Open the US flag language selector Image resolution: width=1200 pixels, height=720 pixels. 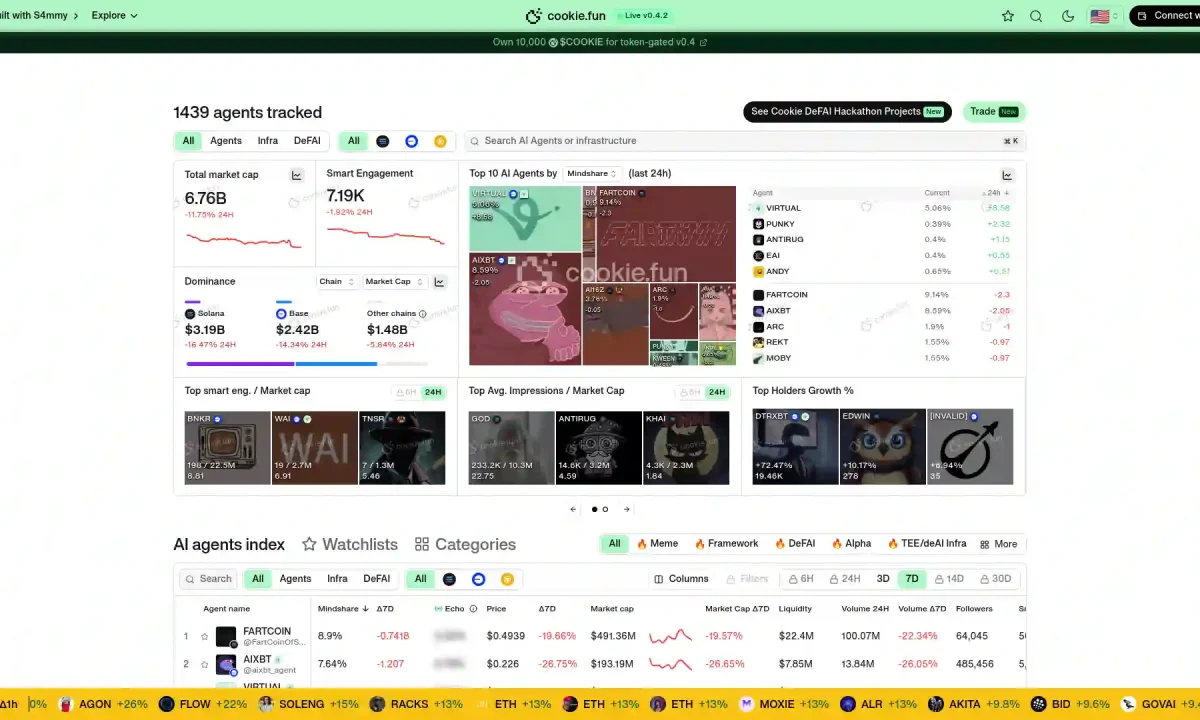tap(1101, 16)
